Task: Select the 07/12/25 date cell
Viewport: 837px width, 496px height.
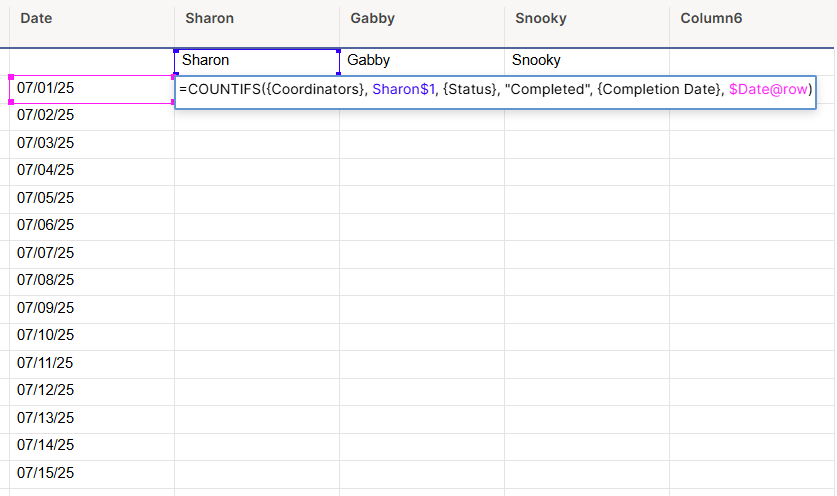Action: tap(92, 391)
